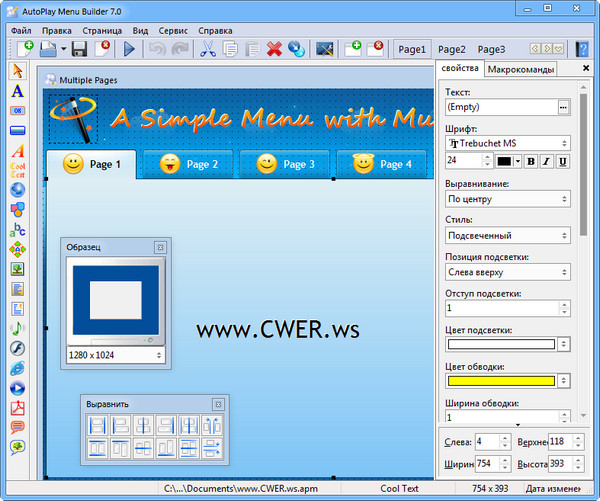Select the blue letter A text tool
This screenshot has width=600, height=501.
click(x=18, y=91)
